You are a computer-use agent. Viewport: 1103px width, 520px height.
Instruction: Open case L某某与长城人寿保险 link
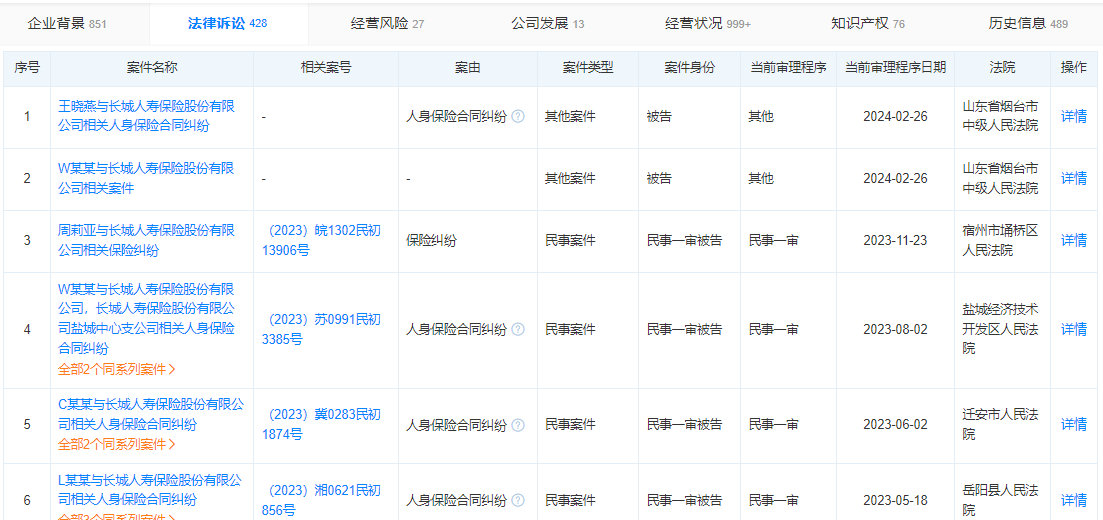pos(151,490)
